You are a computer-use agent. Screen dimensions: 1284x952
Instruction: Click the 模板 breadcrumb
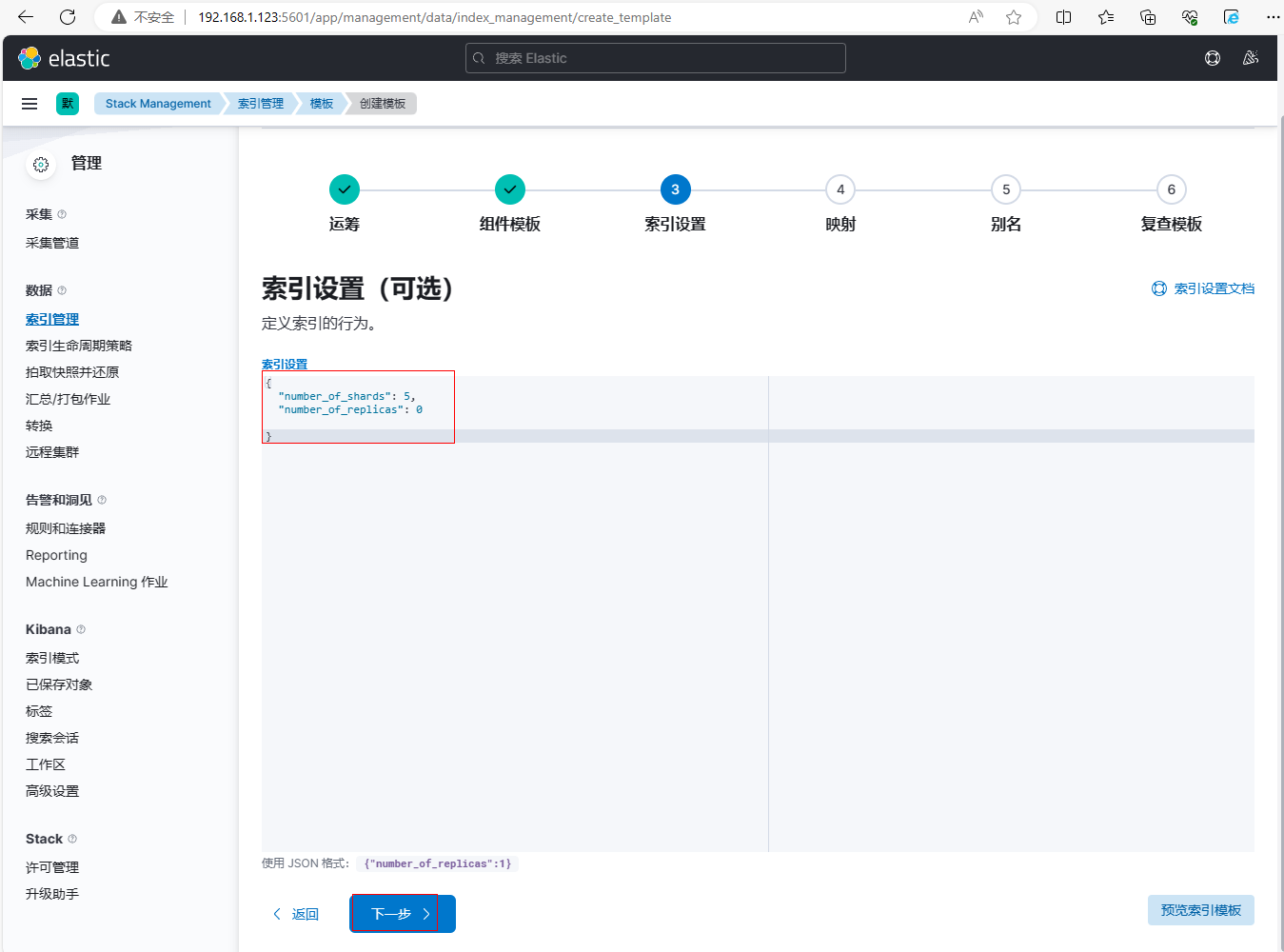322,104
